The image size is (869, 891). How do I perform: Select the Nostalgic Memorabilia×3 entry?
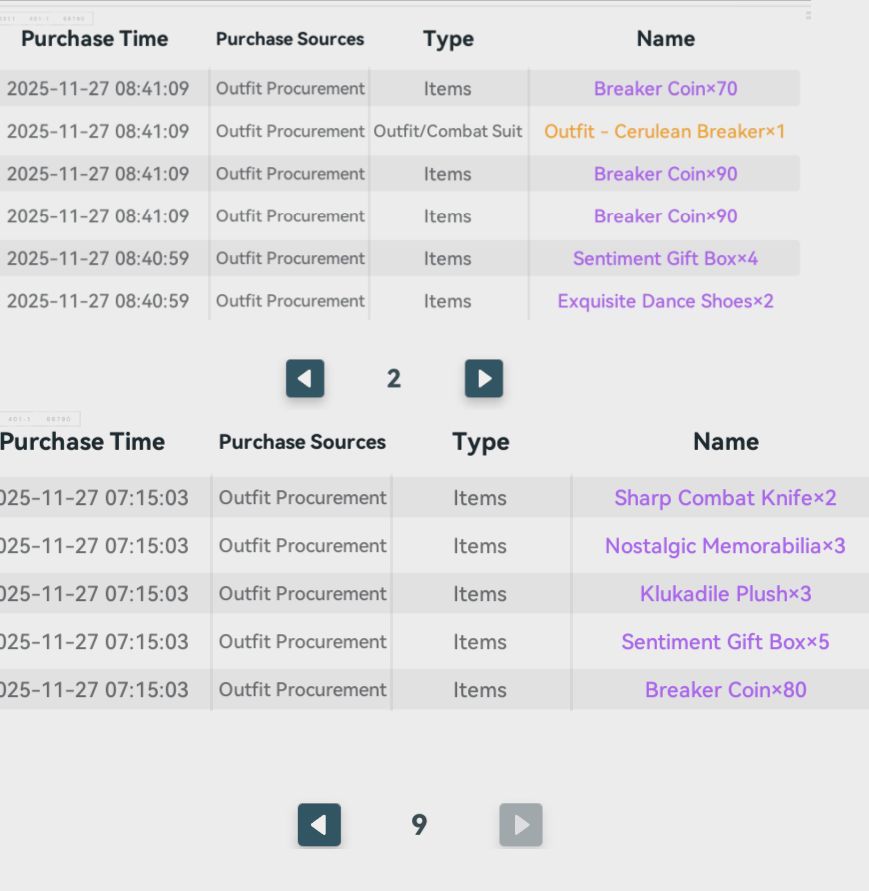pos(725,546)
